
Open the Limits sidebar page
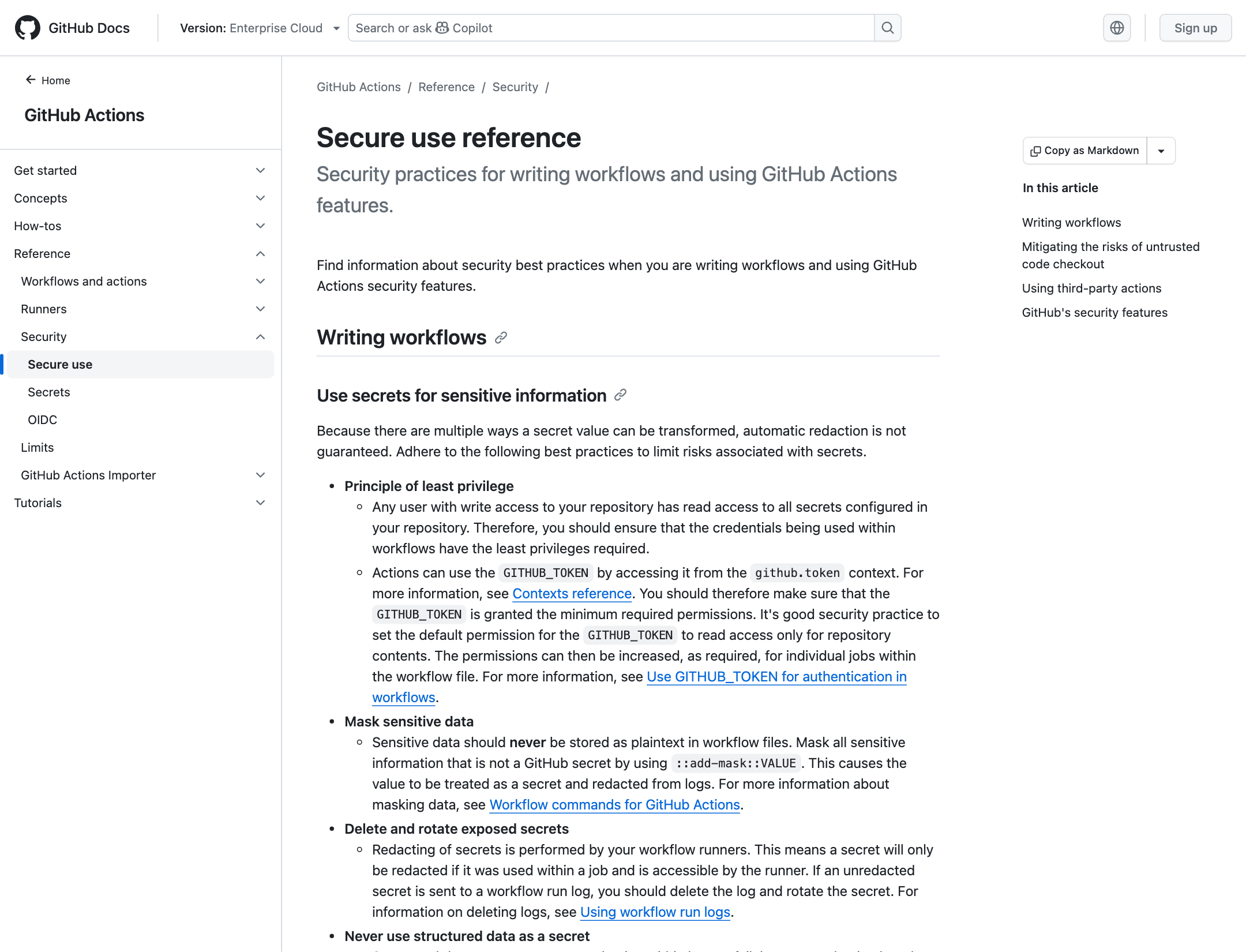tap(140, 447)
